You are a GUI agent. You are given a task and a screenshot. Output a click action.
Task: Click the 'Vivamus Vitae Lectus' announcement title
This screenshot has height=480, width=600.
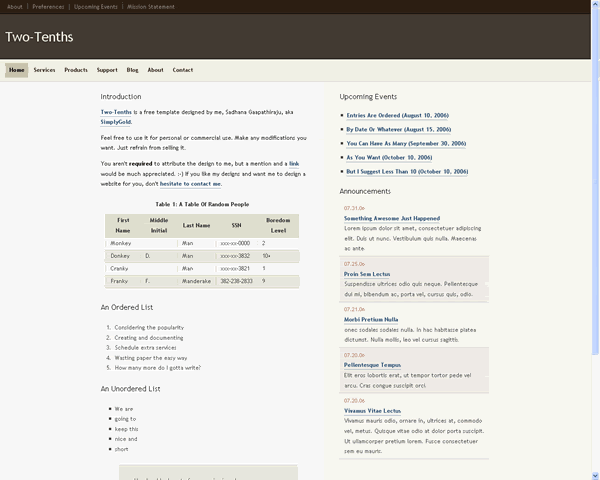coord(372,410)
